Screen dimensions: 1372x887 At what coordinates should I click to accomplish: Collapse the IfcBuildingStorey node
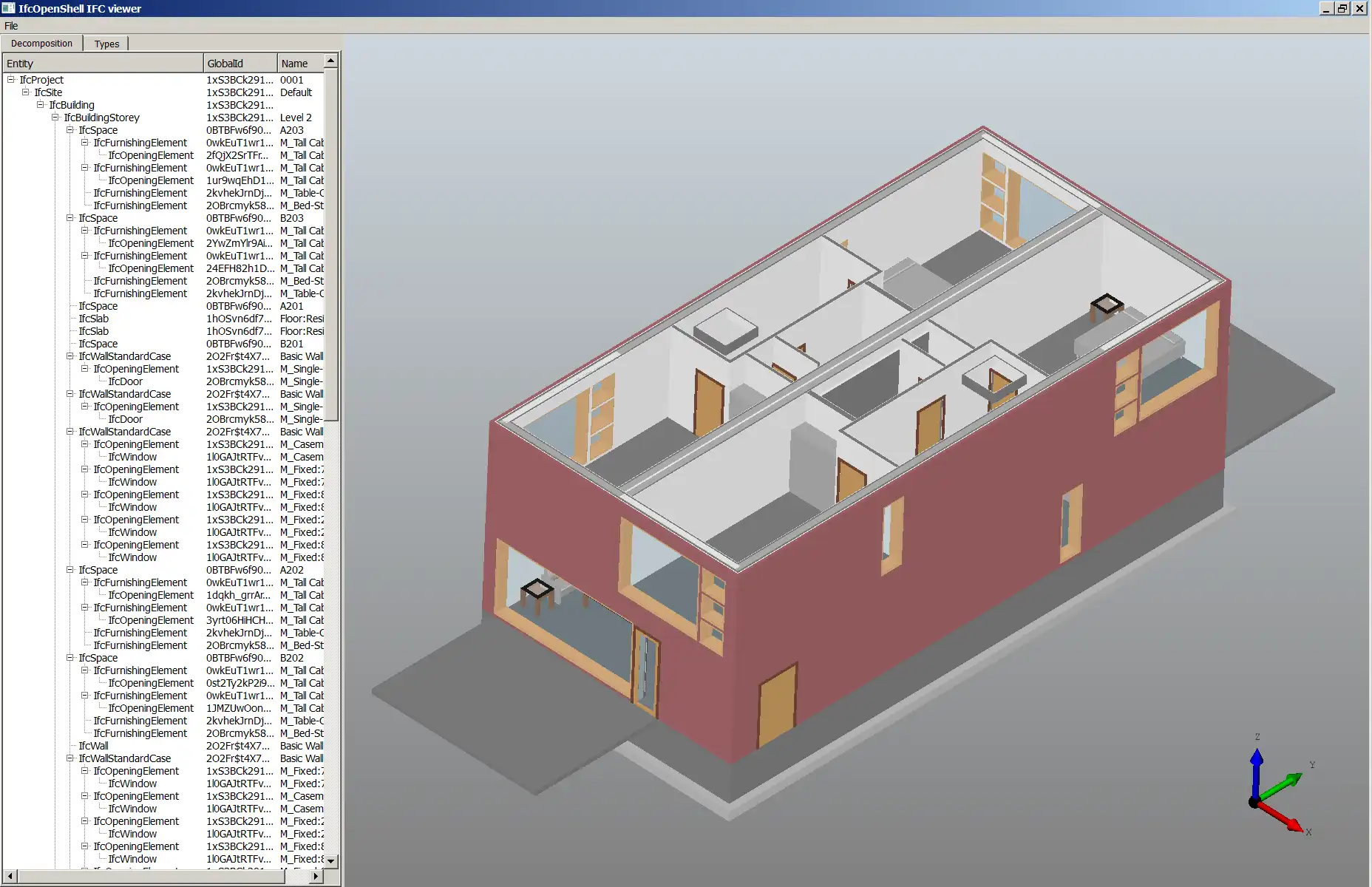point(55,118)
